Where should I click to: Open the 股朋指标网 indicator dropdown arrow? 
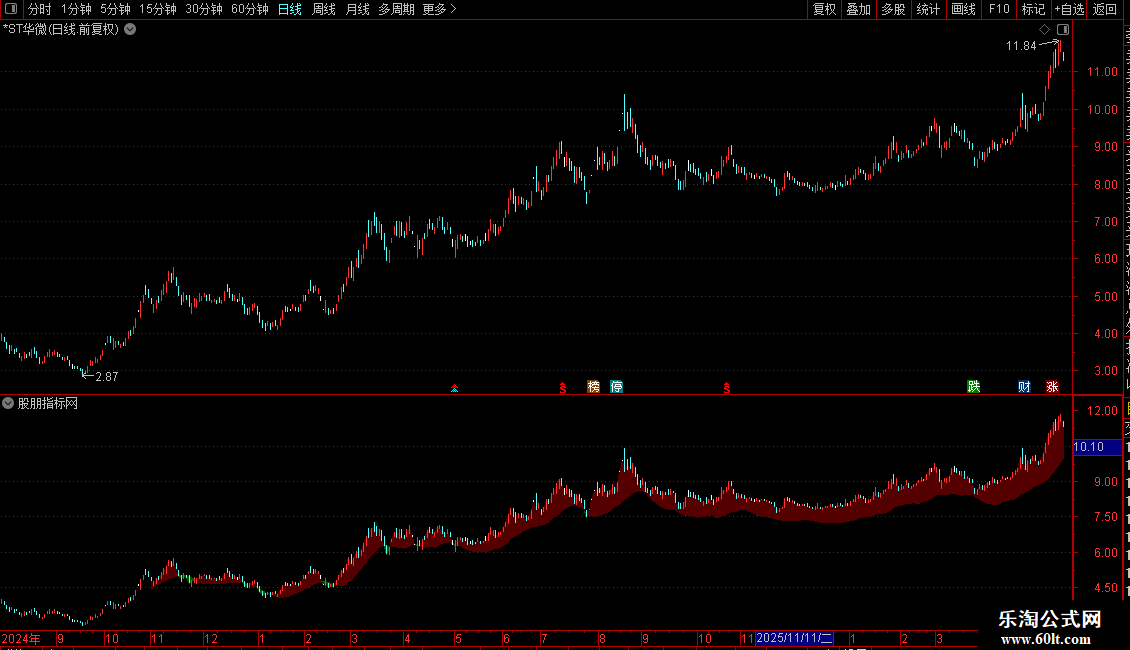(8, 404)
